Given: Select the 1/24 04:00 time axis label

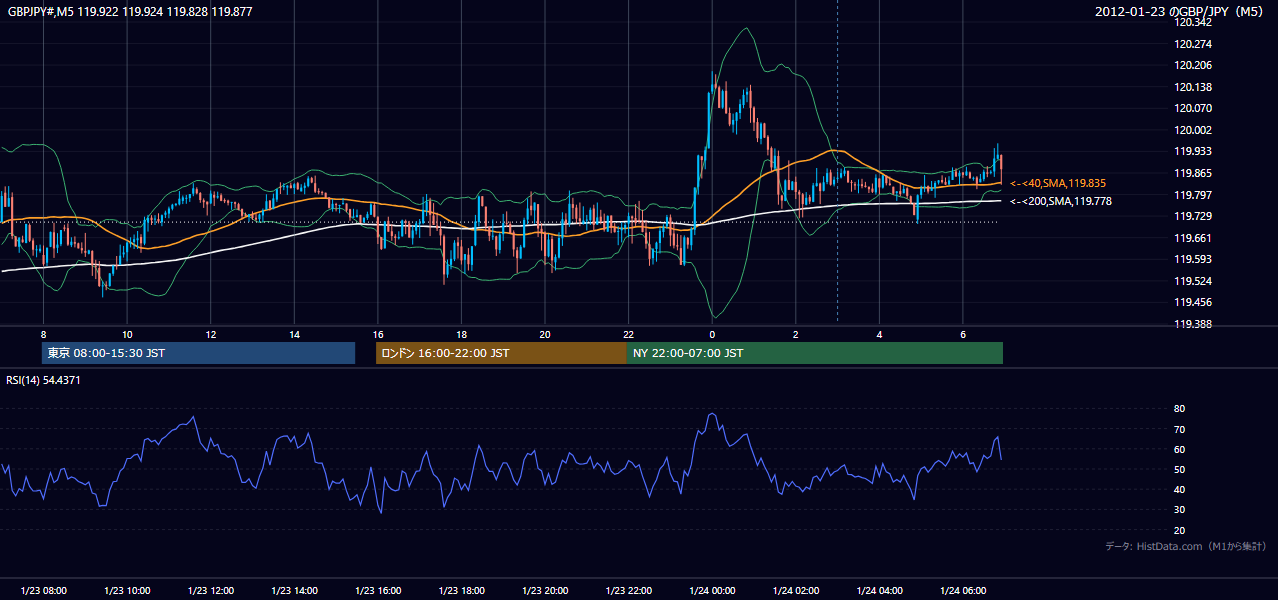Looking at the screenshot, I should tap(879, 591).
